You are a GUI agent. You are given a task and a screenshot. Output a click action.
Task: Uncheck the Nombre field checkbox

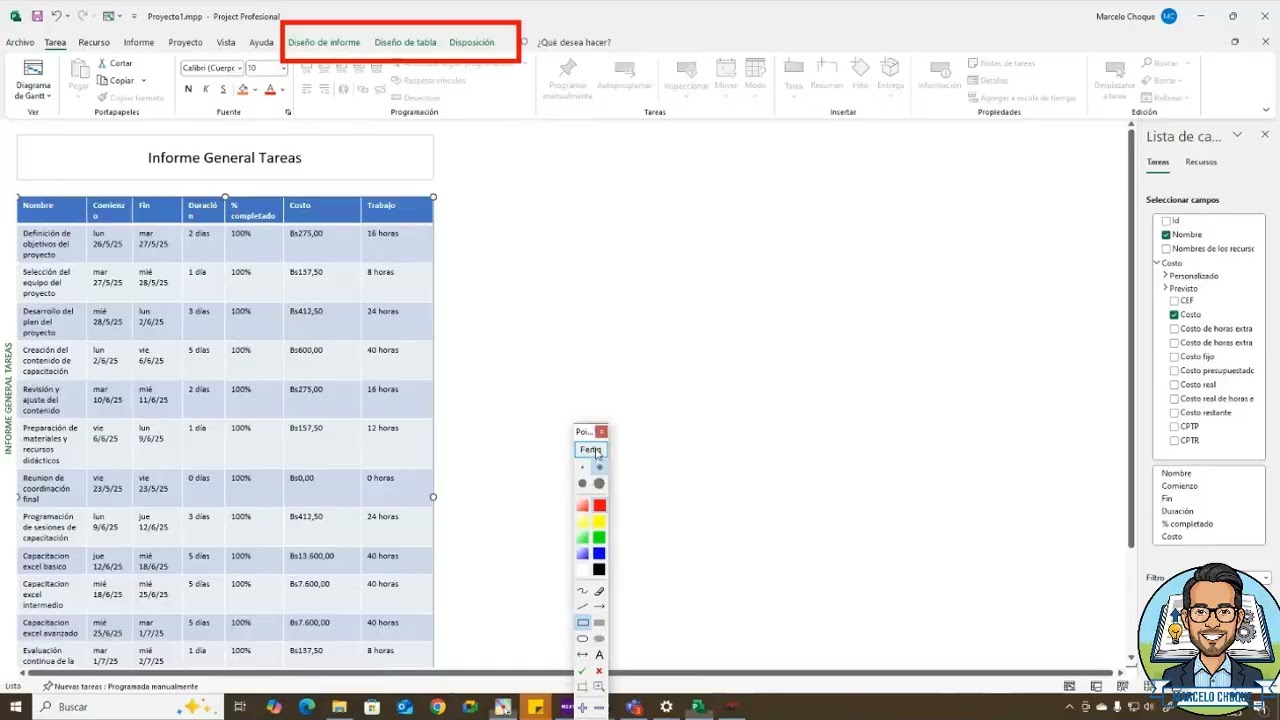pos(1166,234)
